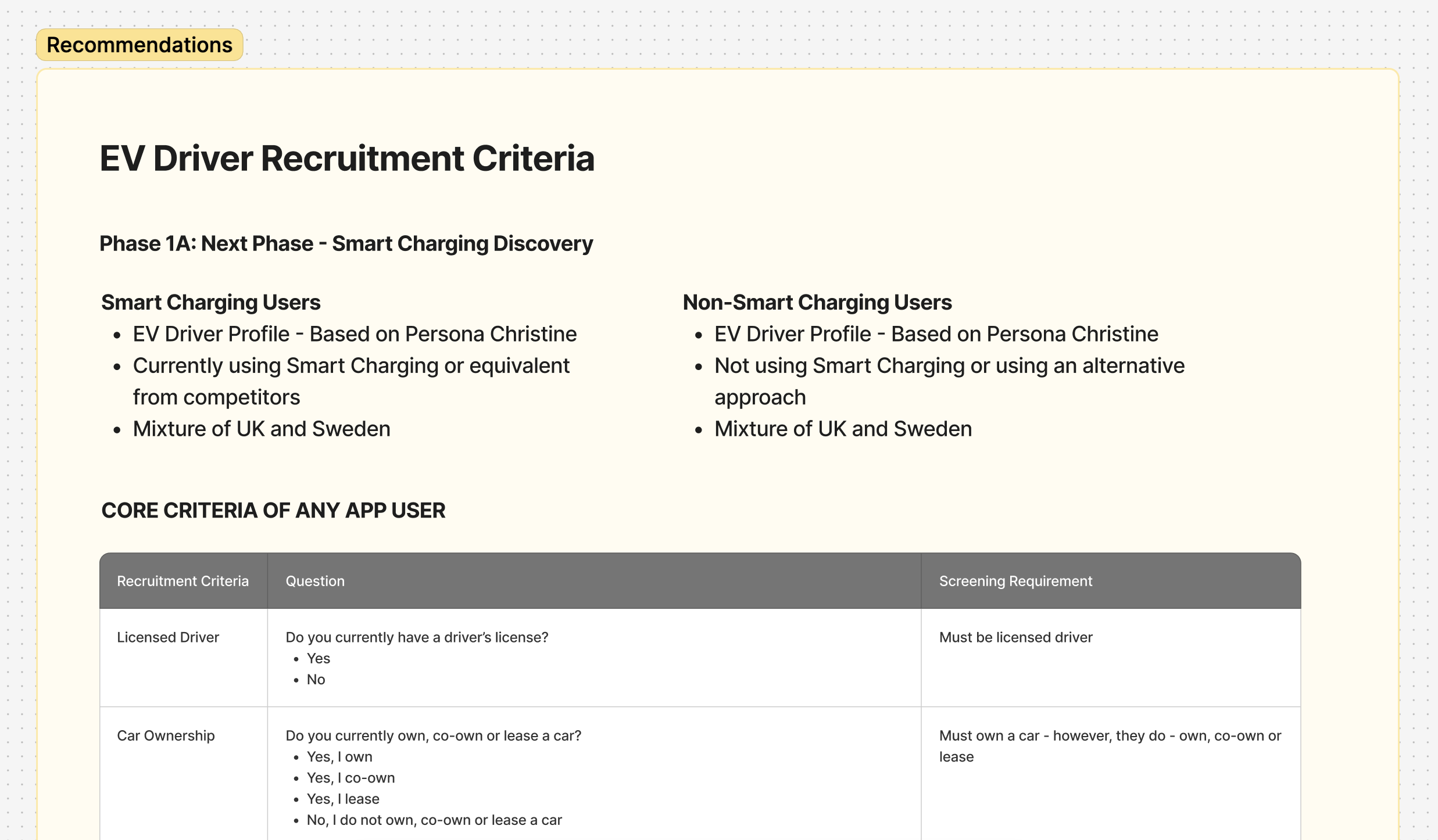Click the Smart Charging Users heading
Viewport: 1438px width, 840px height.
click(211, 302)
